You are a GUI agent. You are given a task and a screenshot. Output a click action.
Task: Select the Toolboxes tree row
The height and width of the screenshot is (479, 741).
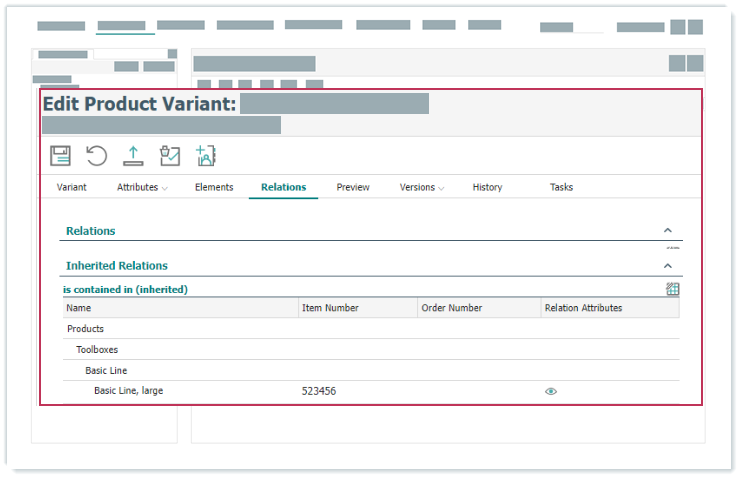coord(96,350)
